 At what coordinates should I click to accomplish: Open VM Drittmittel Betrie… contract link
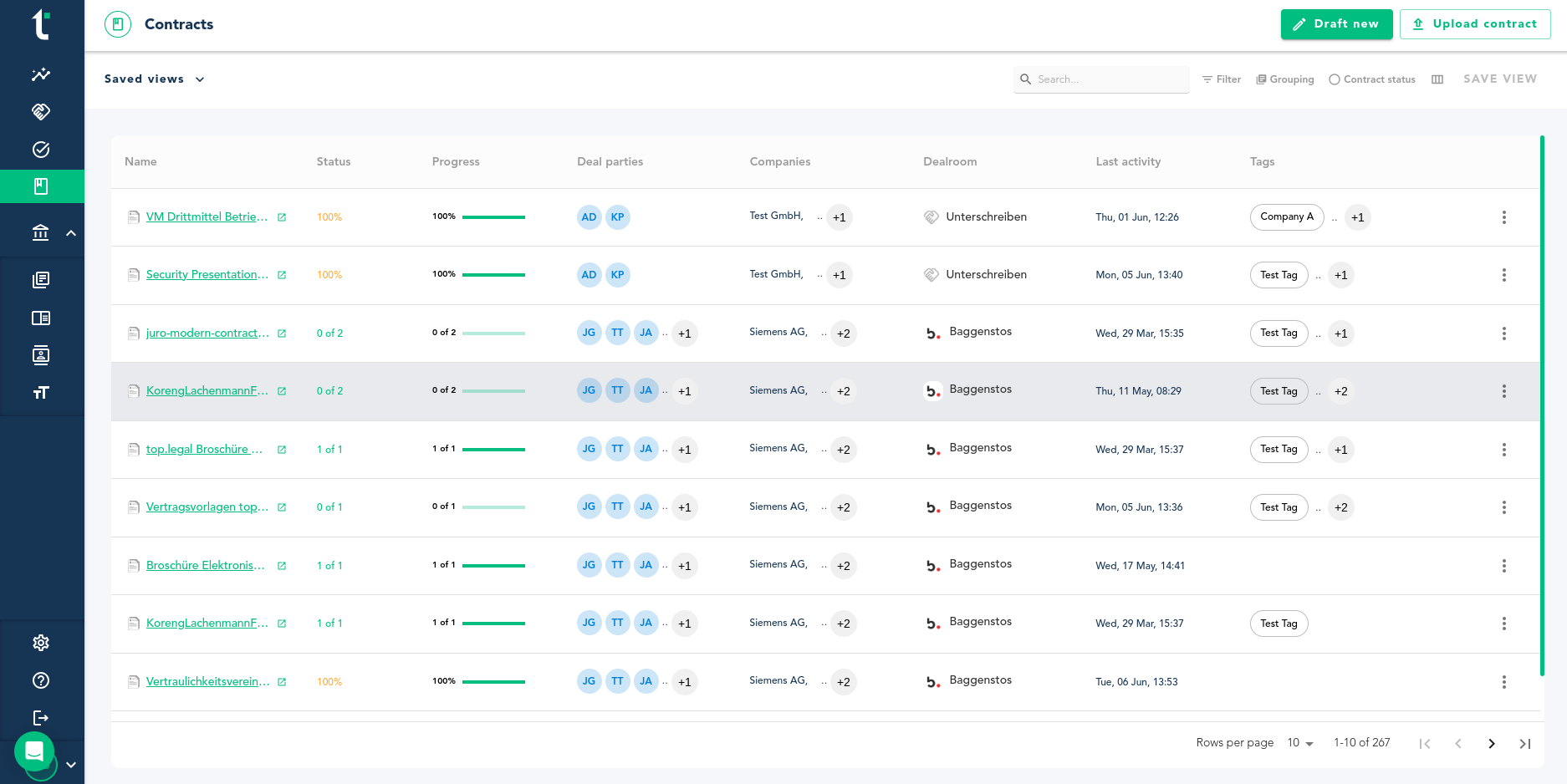[207, 216]
